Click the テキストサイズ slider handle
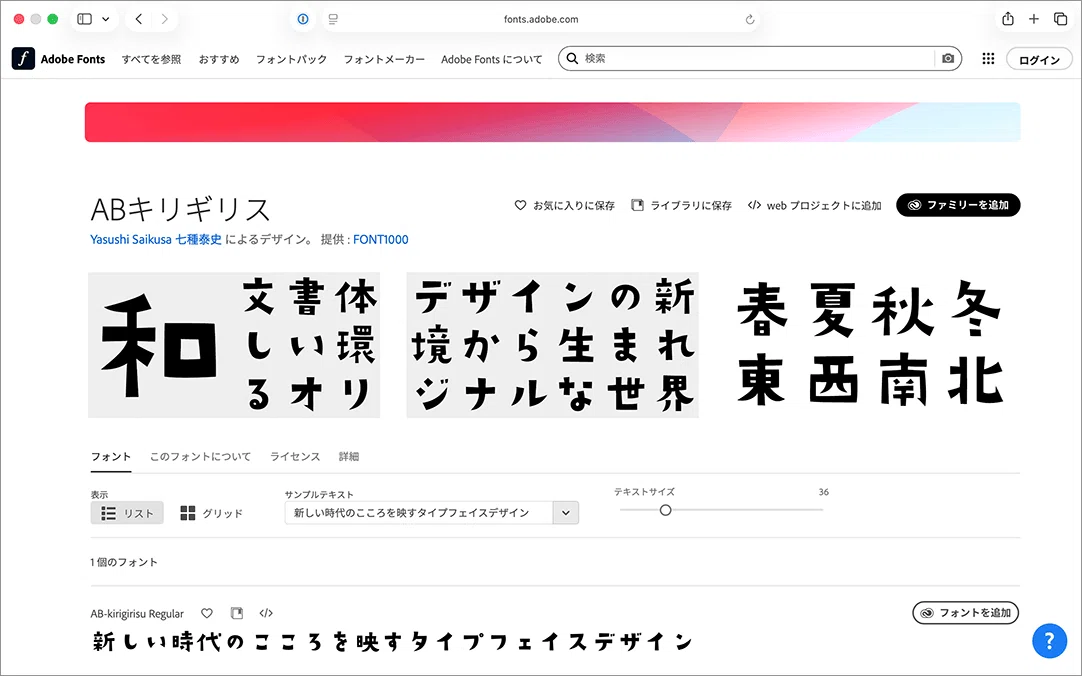The image size is (1082, 676). 665,510
